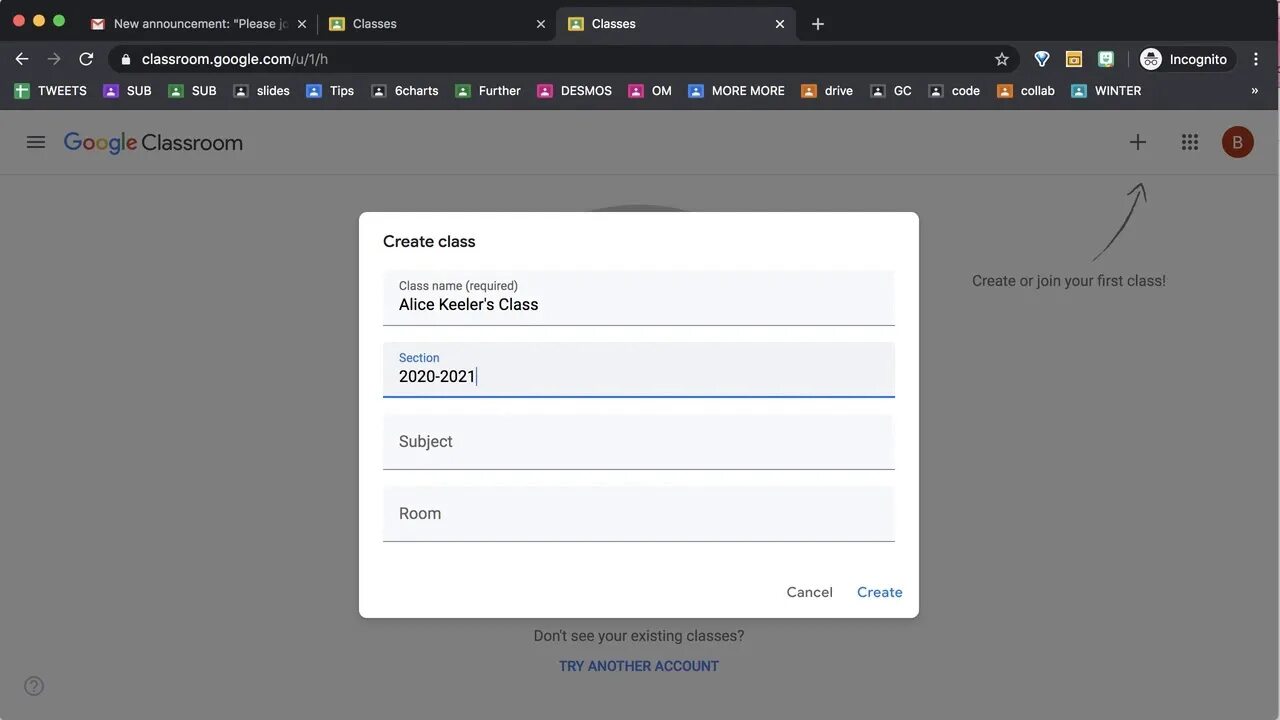This screenshot has width=1280, height=720.
Task: Click the Class name field
Action: 639,297
